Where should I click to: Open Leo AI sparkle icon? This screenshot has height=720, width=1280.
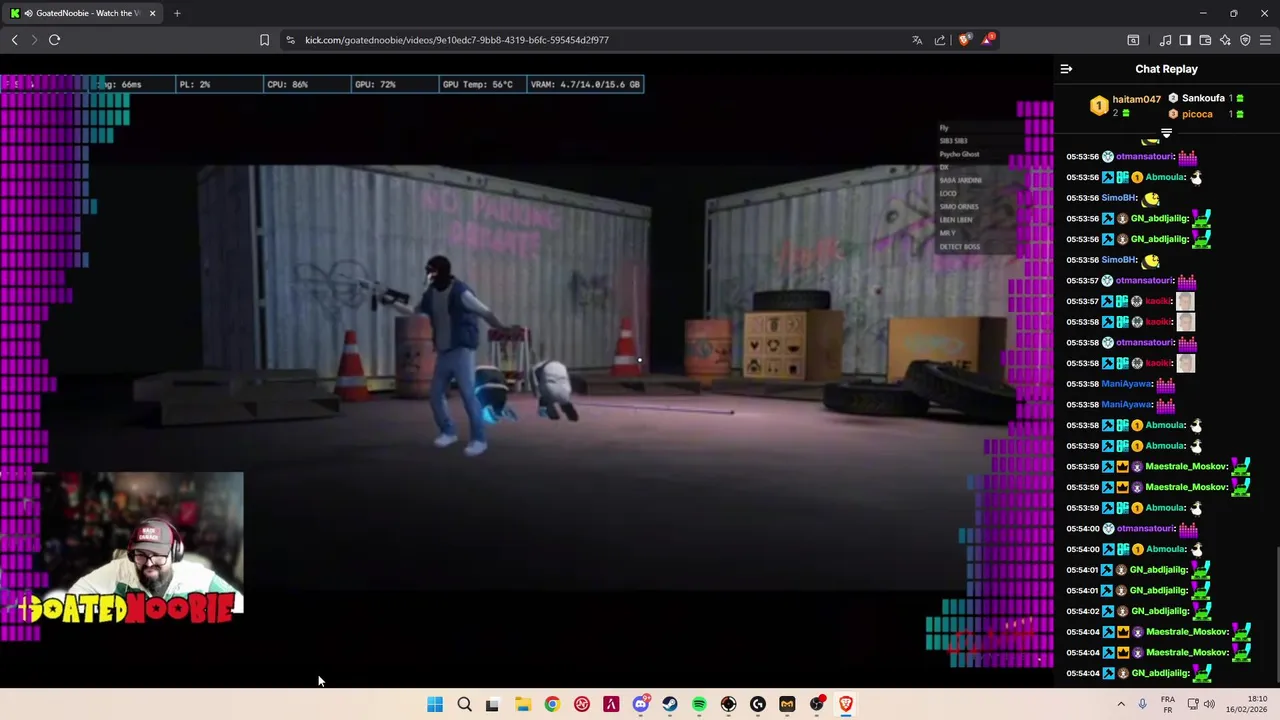[x=1225, y=40]
